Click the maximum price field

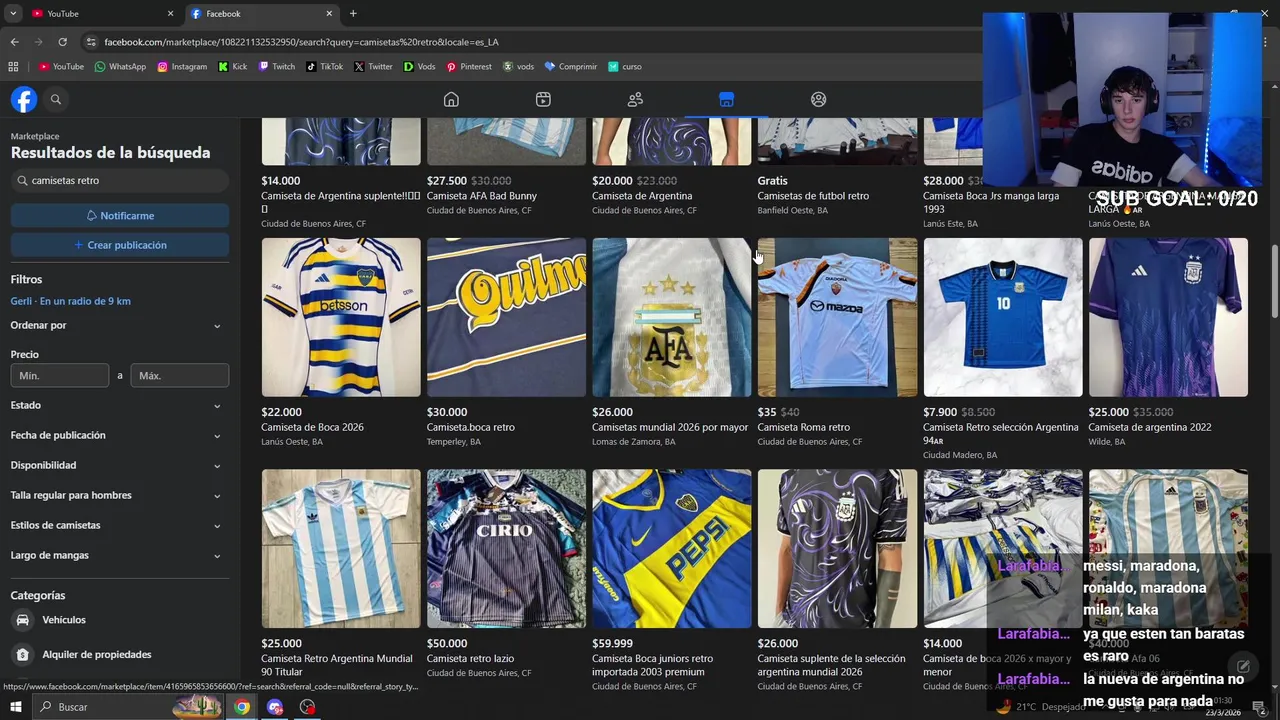pos(180,375)
